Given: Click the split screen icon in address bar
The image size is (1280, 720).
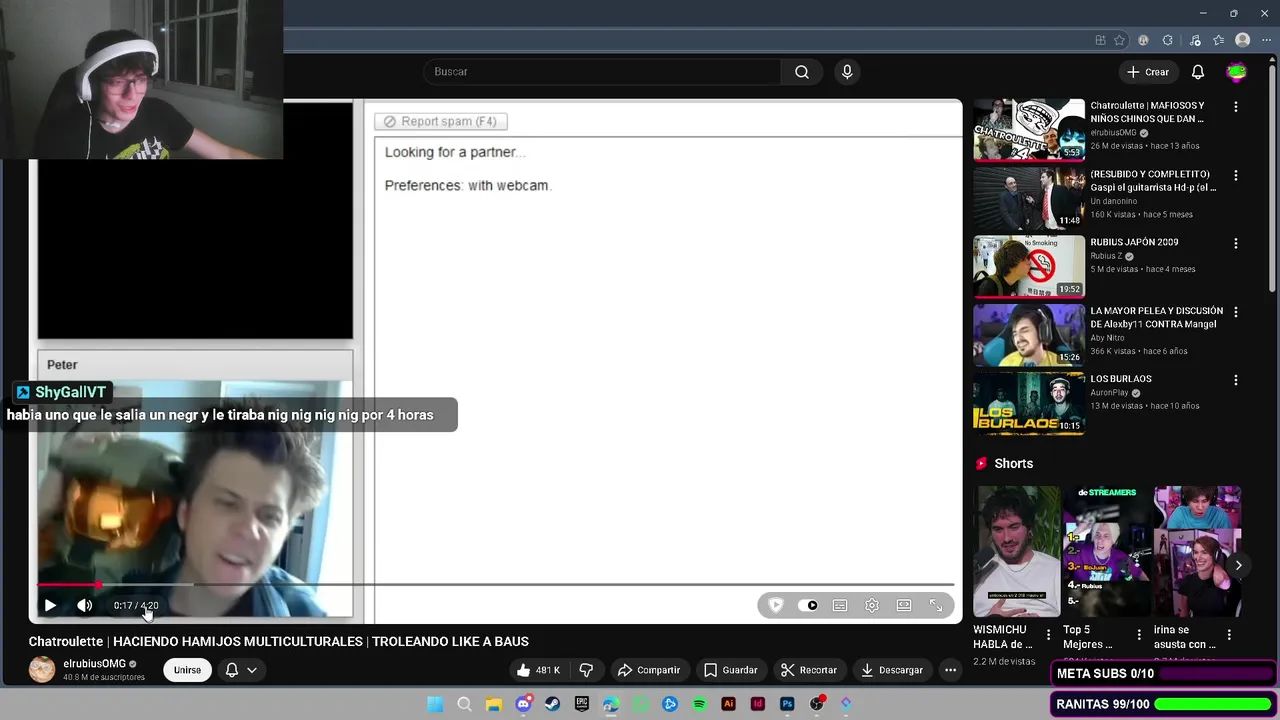Looking at the screenshot, I should click(1100, 40).
